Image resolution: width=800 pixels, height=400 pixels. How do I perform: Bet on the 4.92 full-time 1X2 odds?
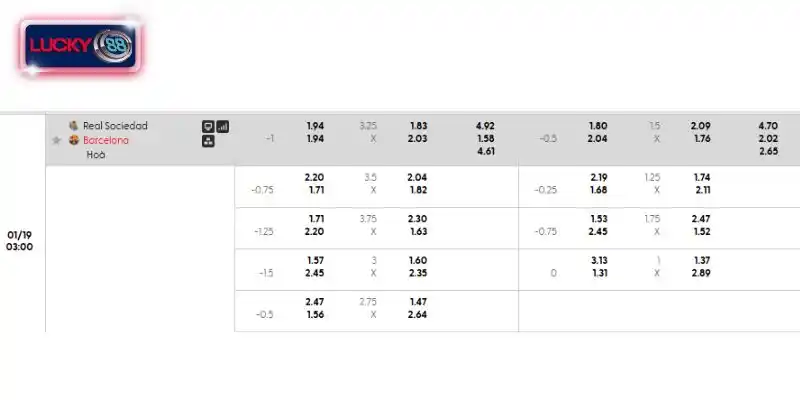click(x=486, y=126)
